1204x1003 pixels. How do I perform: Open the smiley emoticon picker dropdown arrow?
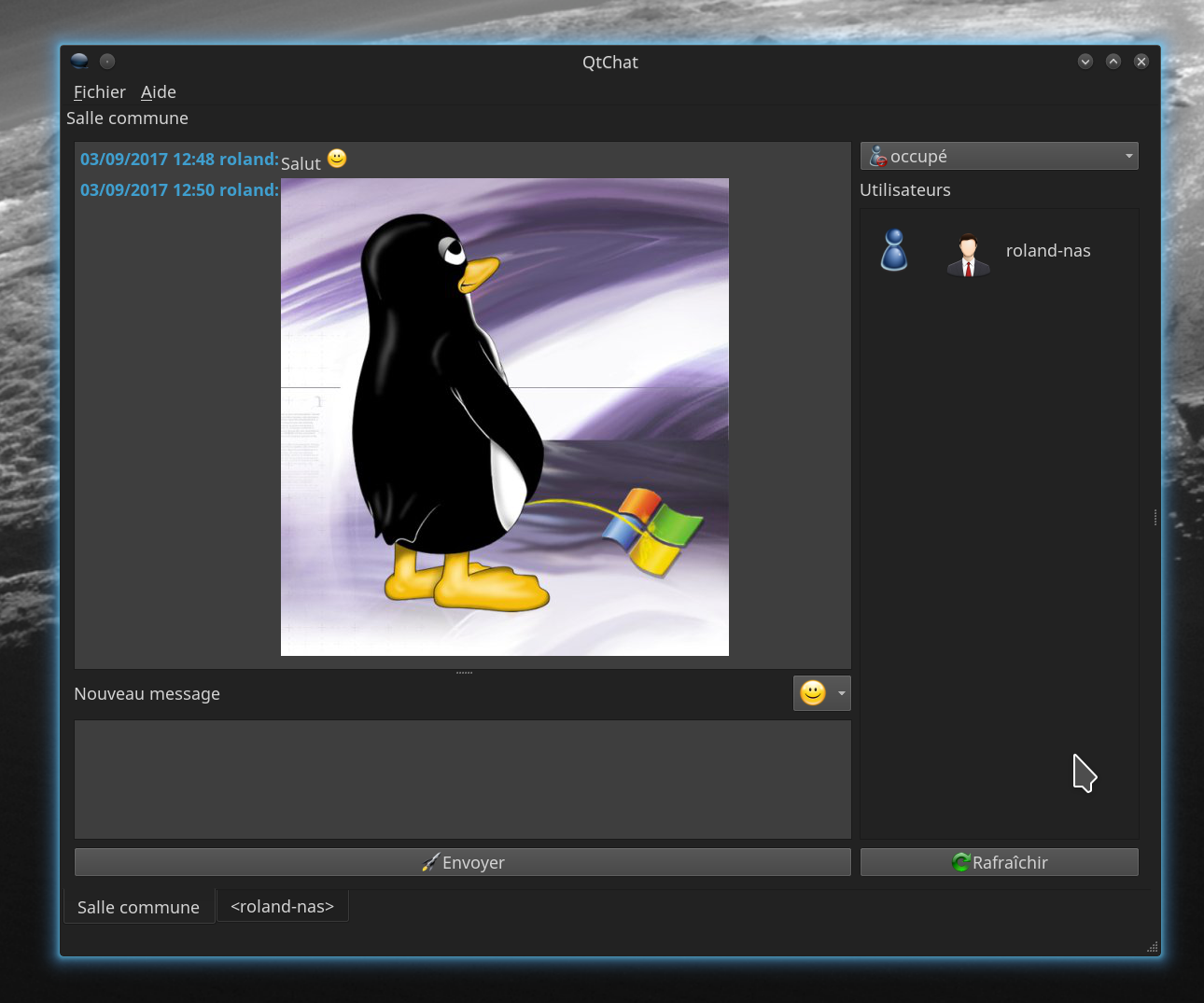pyautogui.click(x=841, y=693)
